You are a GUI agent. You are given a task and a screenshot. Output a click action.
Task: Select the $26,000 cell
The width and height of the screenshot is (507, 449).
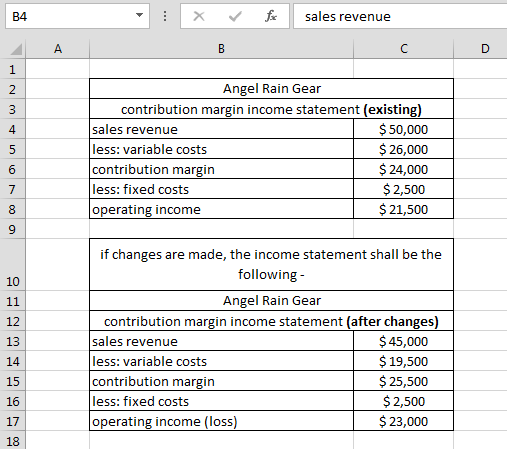click(403, 149)
